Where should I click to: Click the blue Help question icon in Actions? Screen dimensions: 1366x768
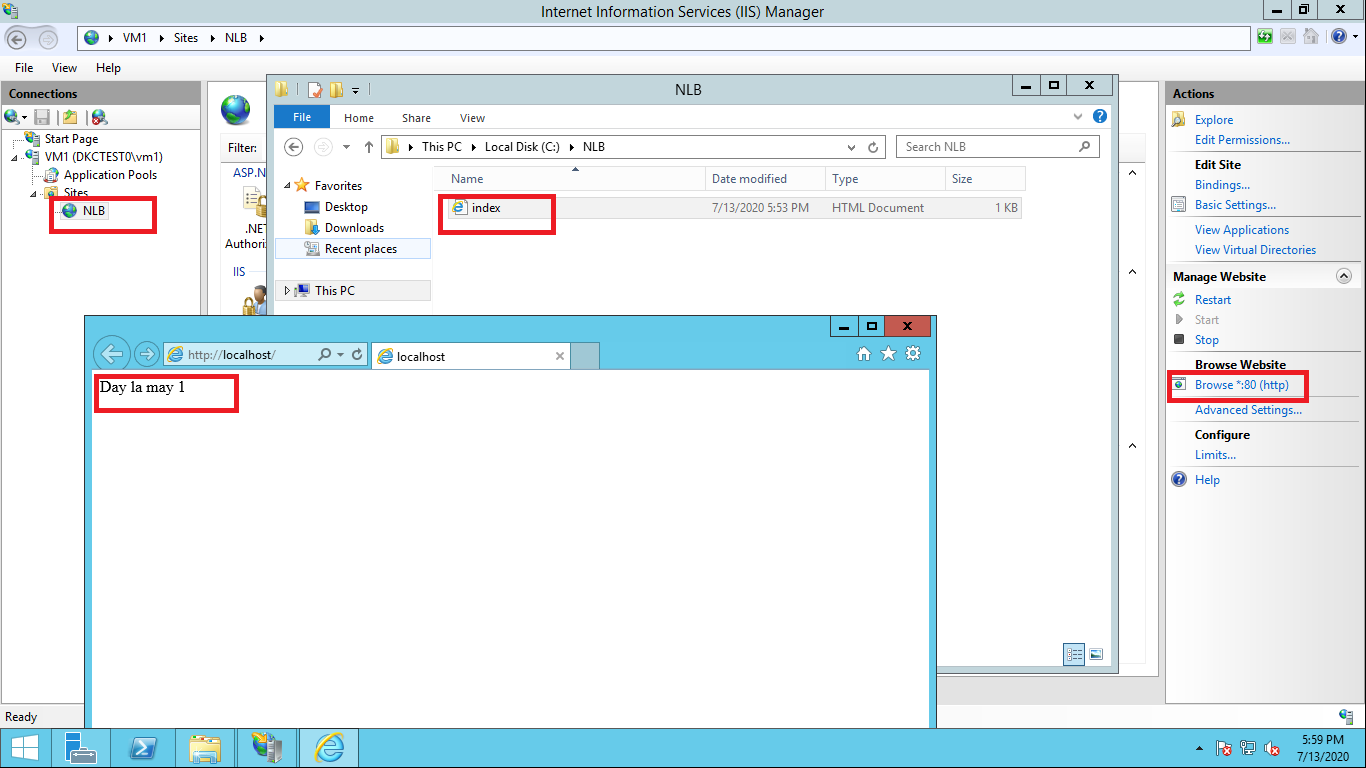1179,480
